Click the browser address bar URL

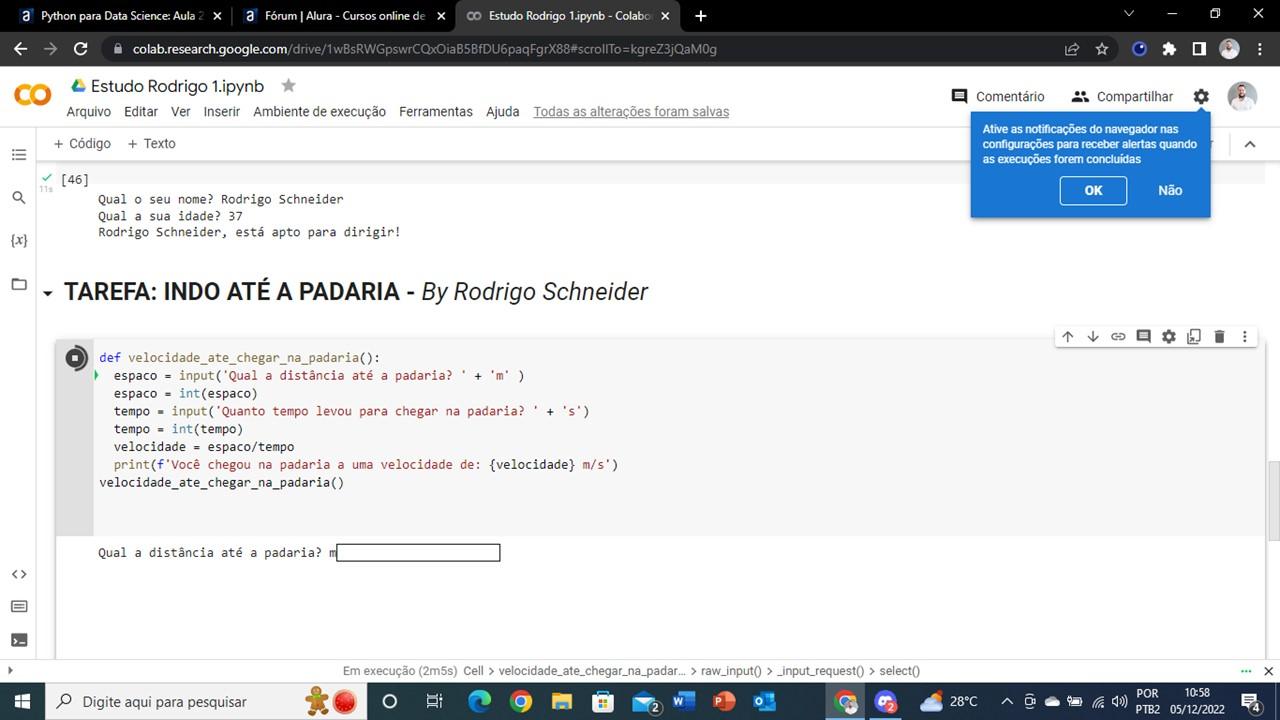(x=424, y=49)
